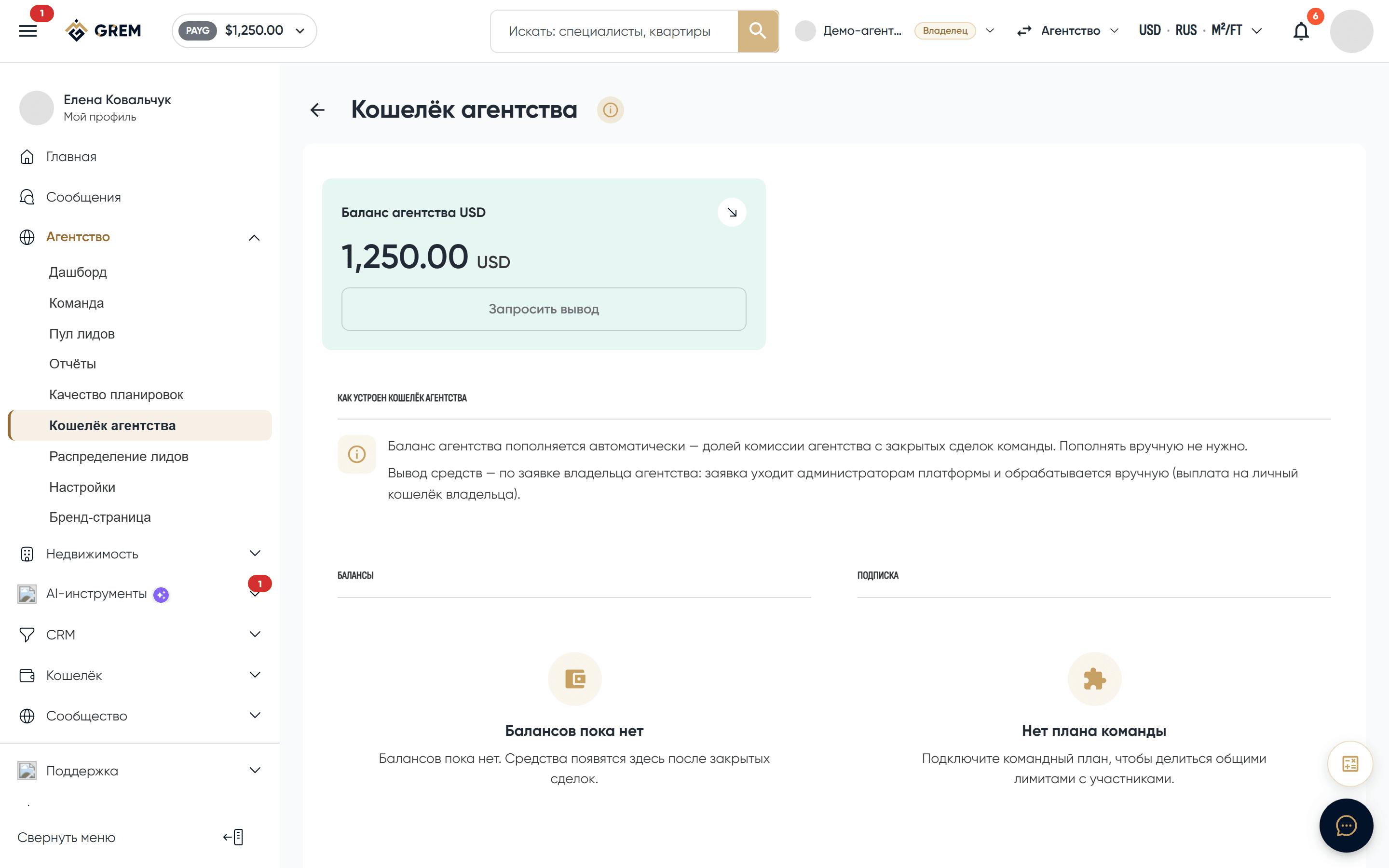
Task: Click the puzzle icon above Нет плана команды
Action: tap(1094, 678)
